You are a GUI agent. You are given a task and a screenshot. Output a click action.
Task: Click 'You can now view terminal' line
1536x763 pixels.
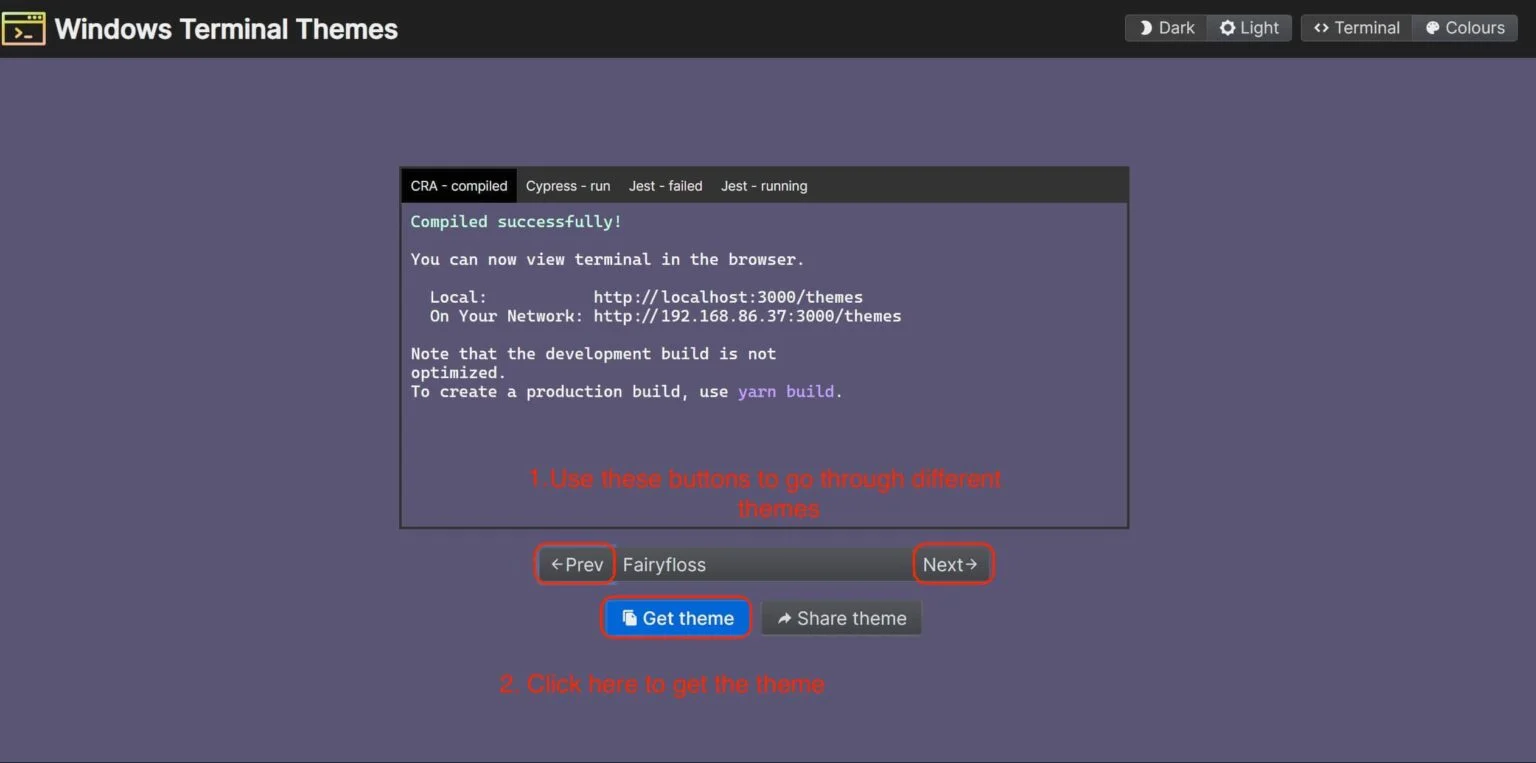click(x=607, y=260)
